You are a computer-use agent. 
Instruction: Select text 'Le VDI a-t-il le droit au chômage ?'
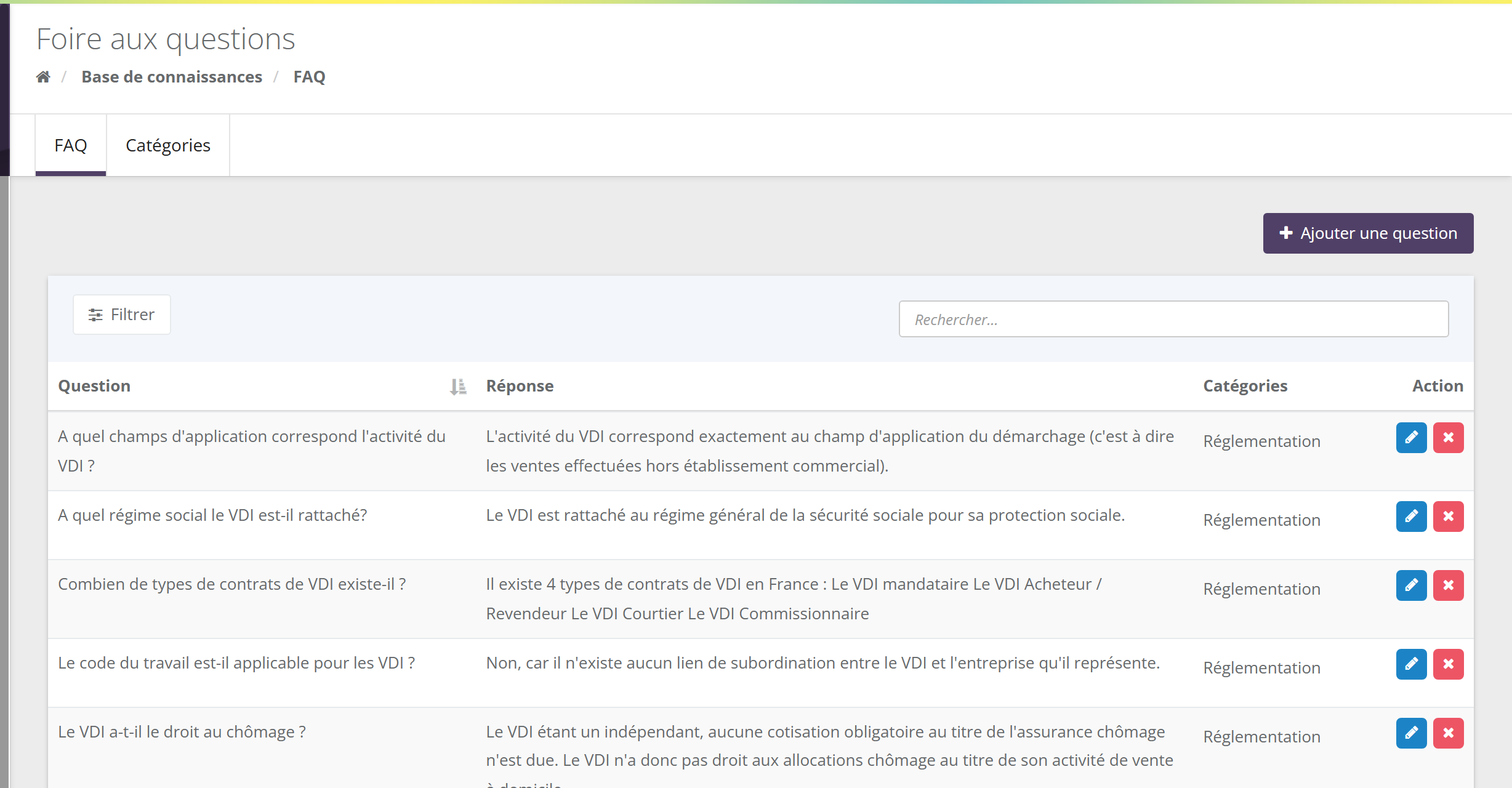pos(182,732)
